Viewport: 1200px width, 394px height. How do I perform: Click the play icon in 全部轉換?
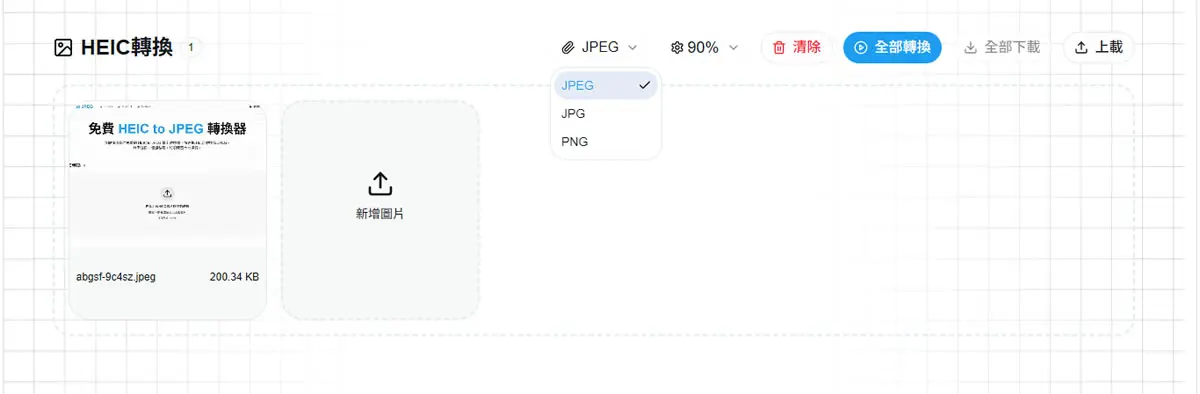click(860, 47)
